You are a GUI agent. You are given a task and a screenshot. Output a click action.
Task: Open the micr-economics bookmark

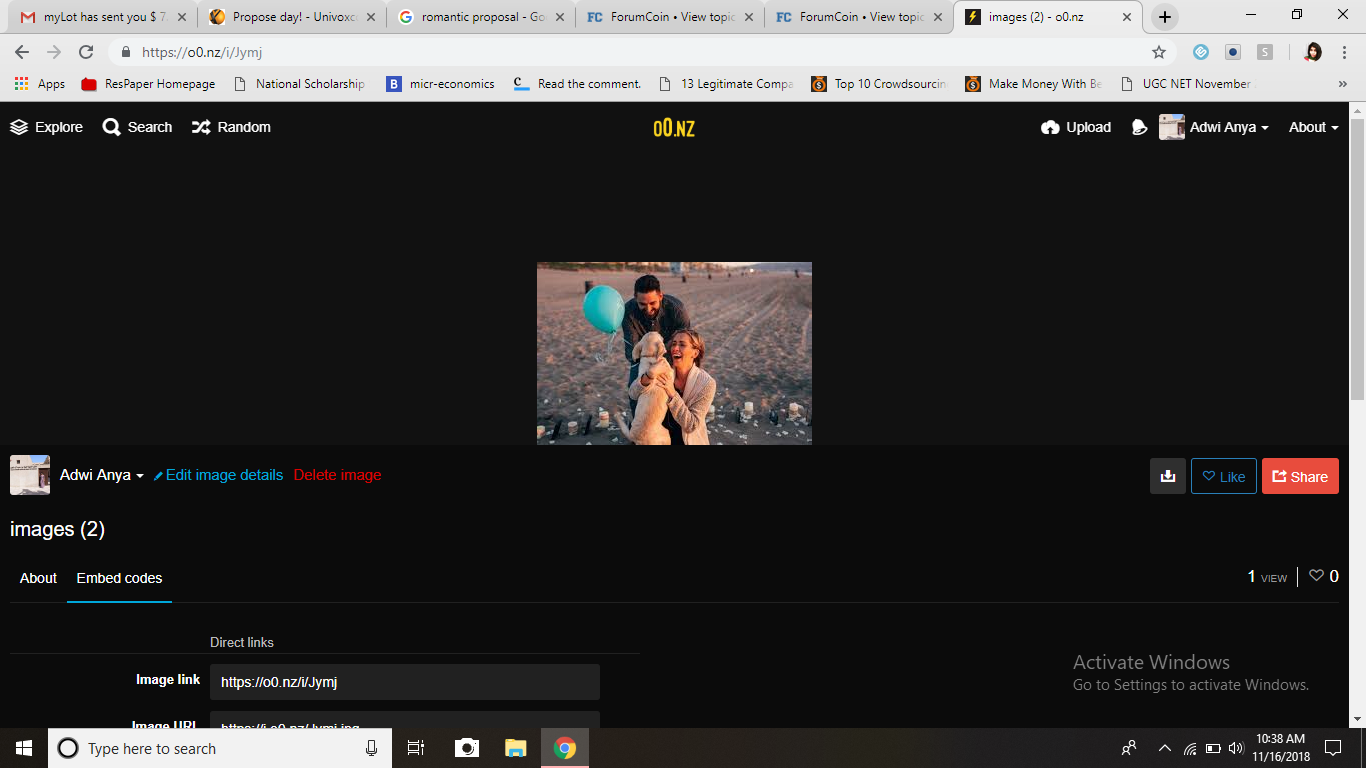pyautogui.click(x=441, y=84)
